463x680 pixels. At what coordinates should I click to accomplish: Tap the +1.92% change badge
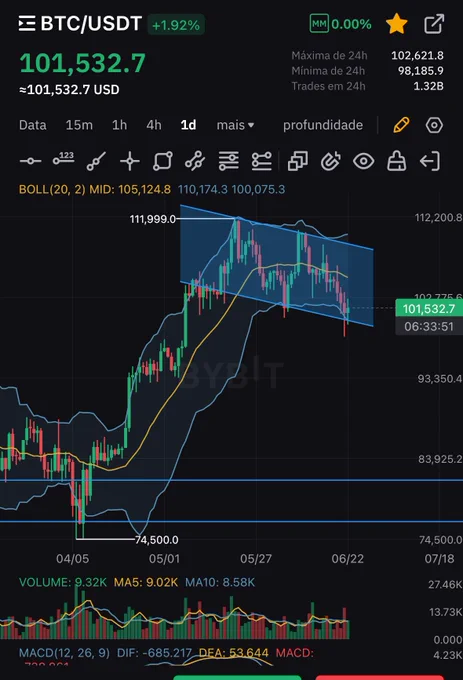(176, 25)
